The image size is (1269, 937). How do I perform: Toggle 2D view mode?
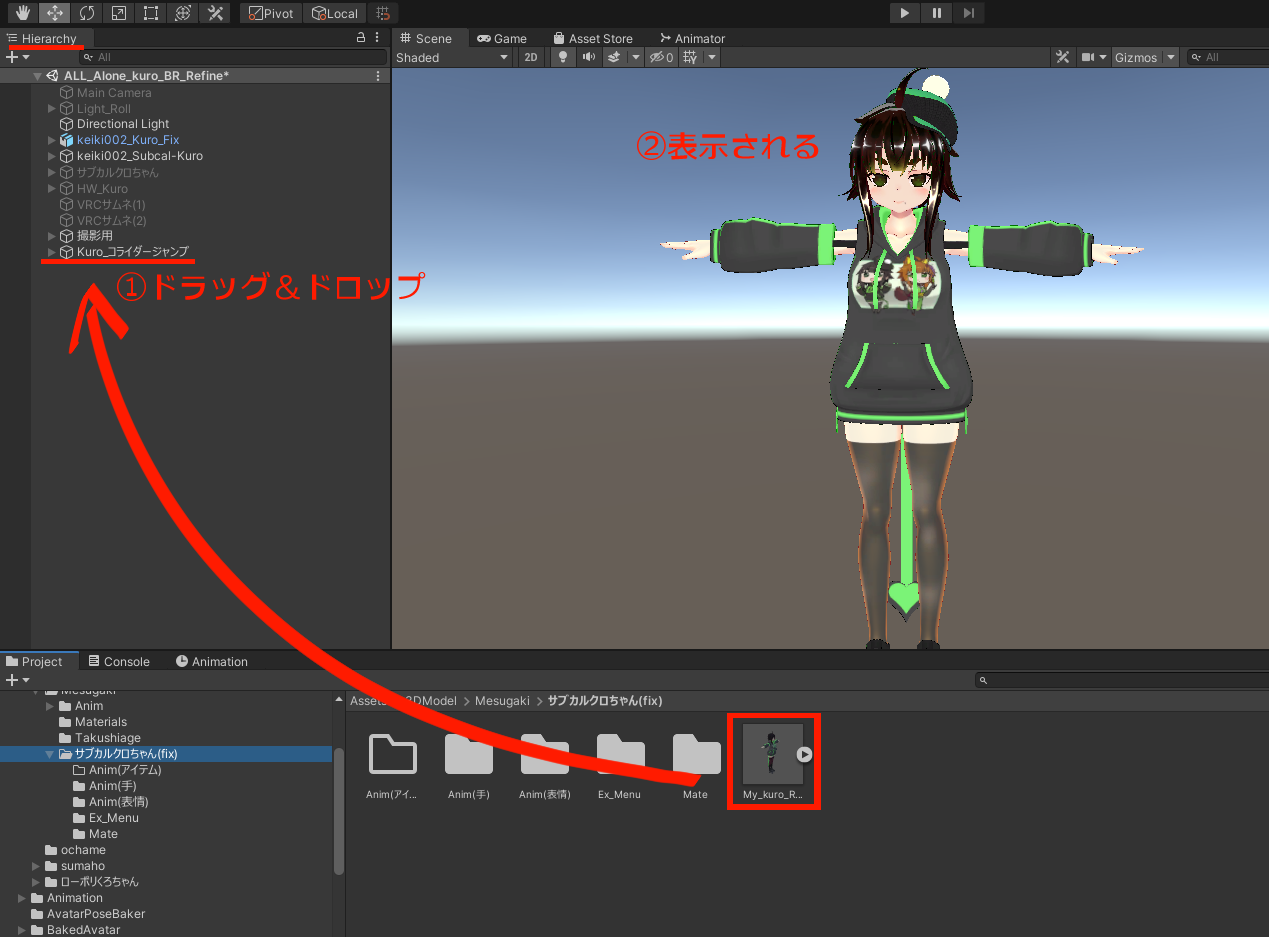coord(531,57)
